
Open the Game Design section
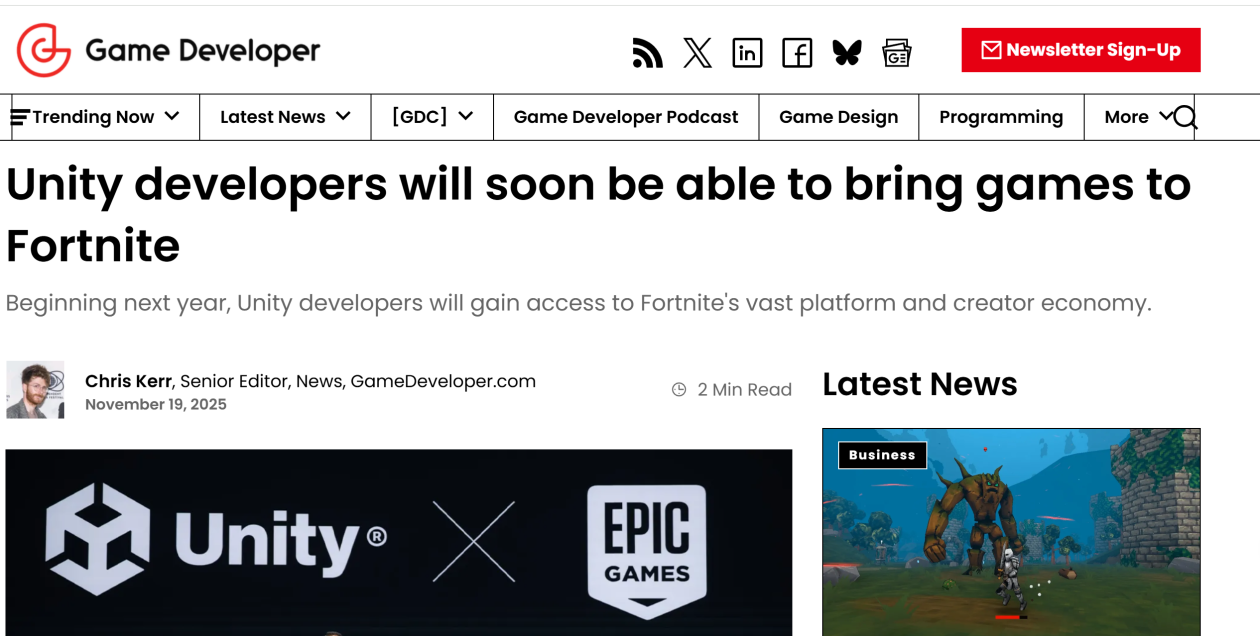tap(838, 117)
